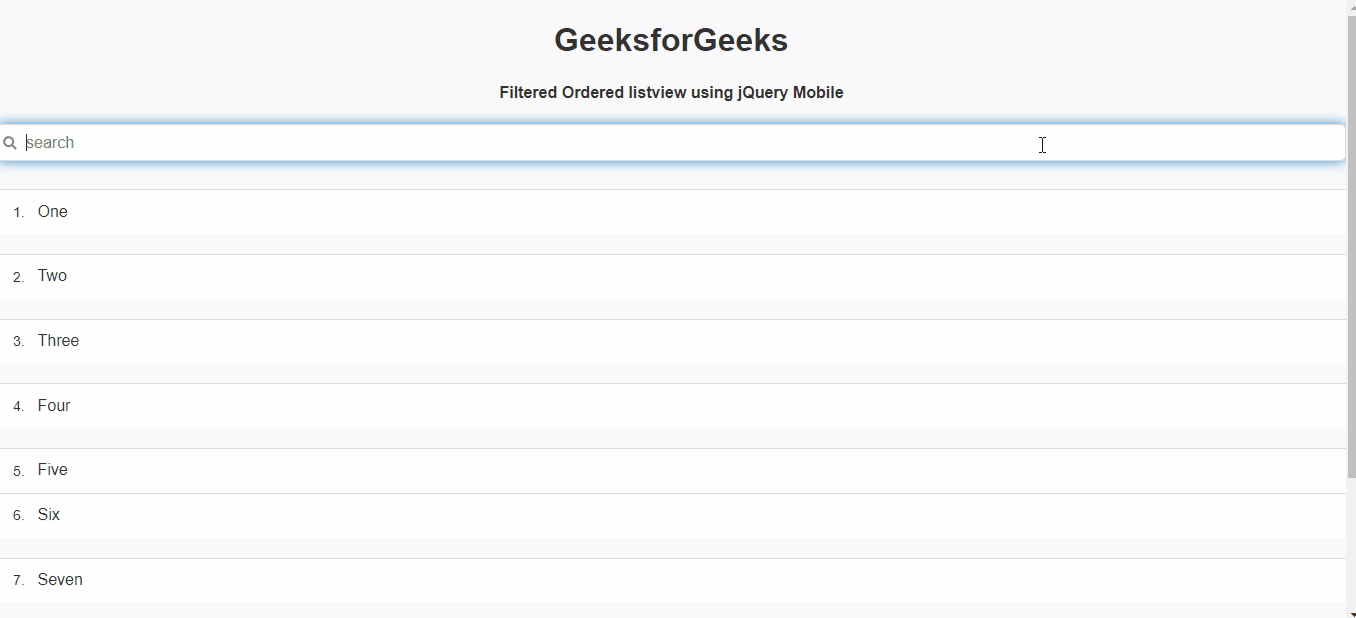Click the numeral 3. list marker
Viewport: 1356px width, 618px height.
click(19, 342)
